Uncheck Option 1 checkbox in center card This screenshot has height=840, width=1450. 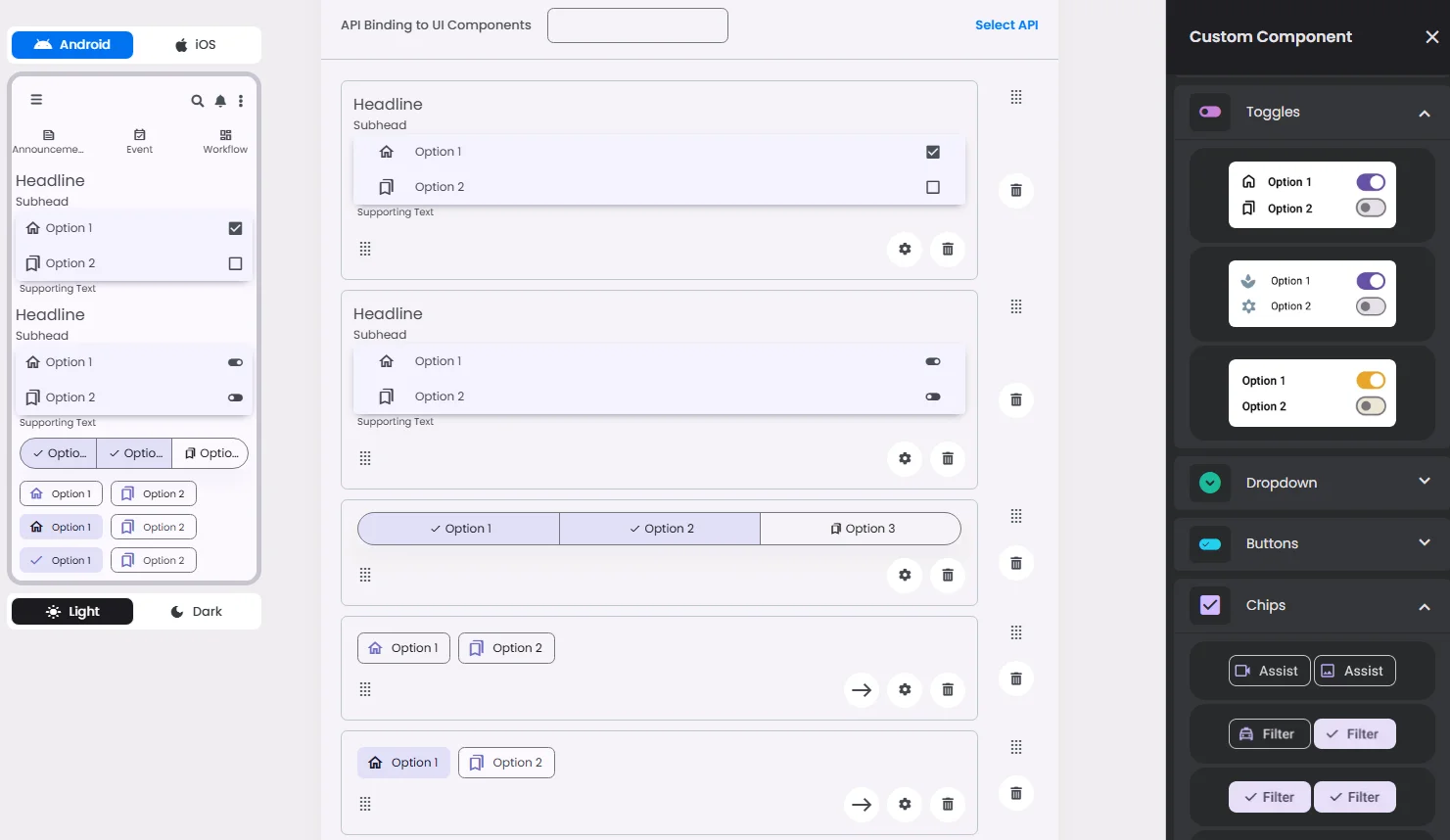pyautogui.click(x=933, y=152)
